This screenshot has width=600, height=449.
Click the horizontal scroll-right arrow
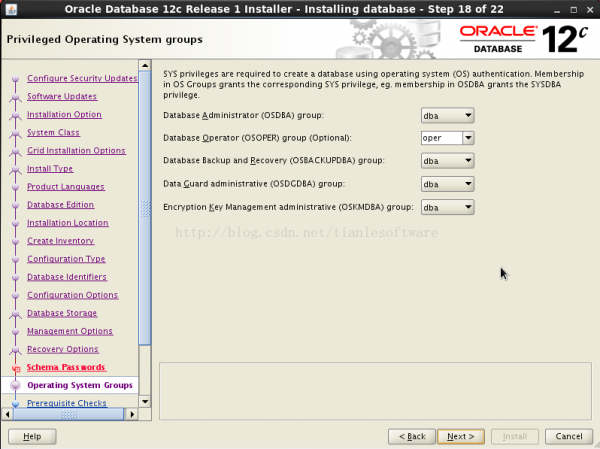pos(132,414)
